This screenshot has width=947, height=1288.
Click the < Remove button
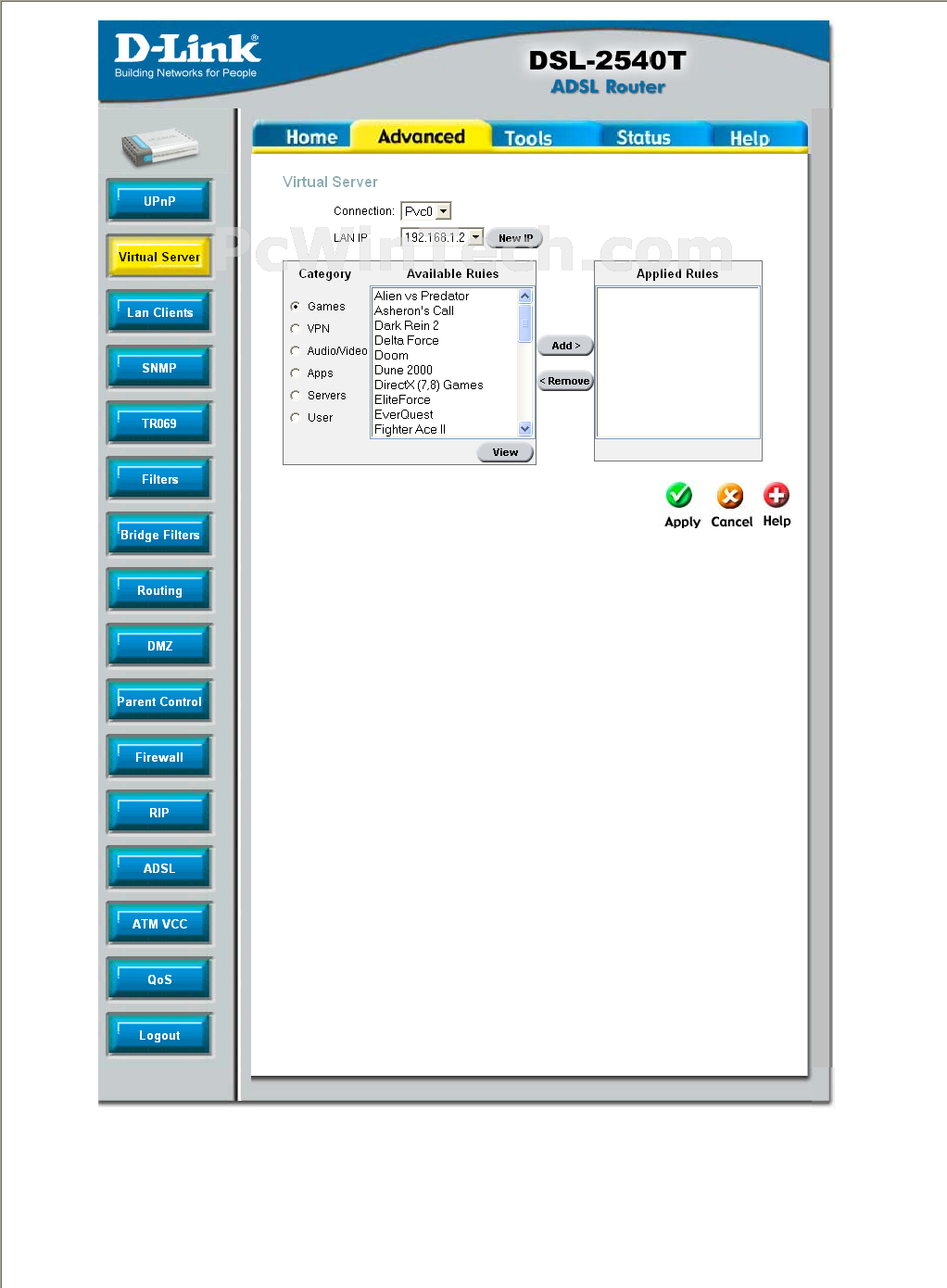(565, 381)
